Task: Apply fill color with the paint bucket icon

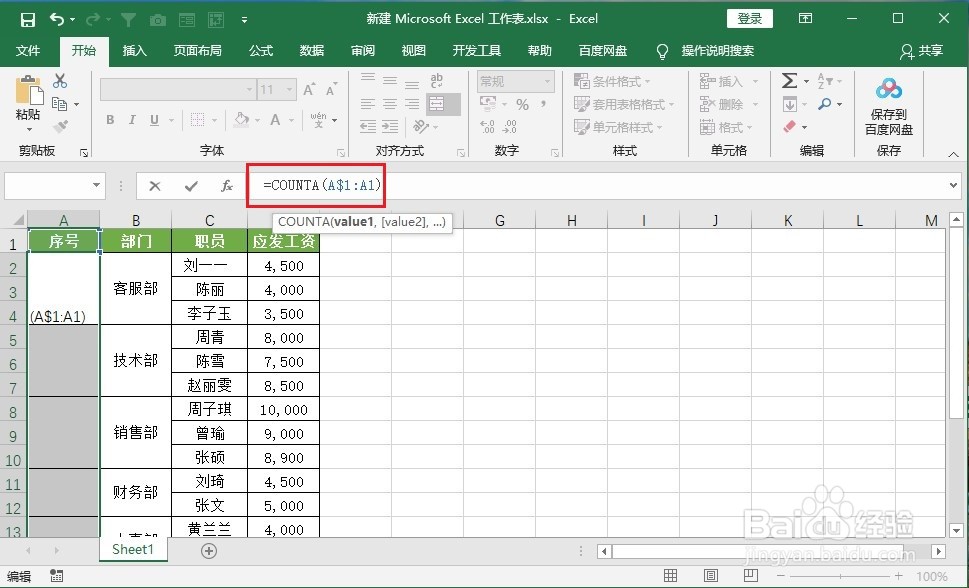Action: (x=240, y=119)
